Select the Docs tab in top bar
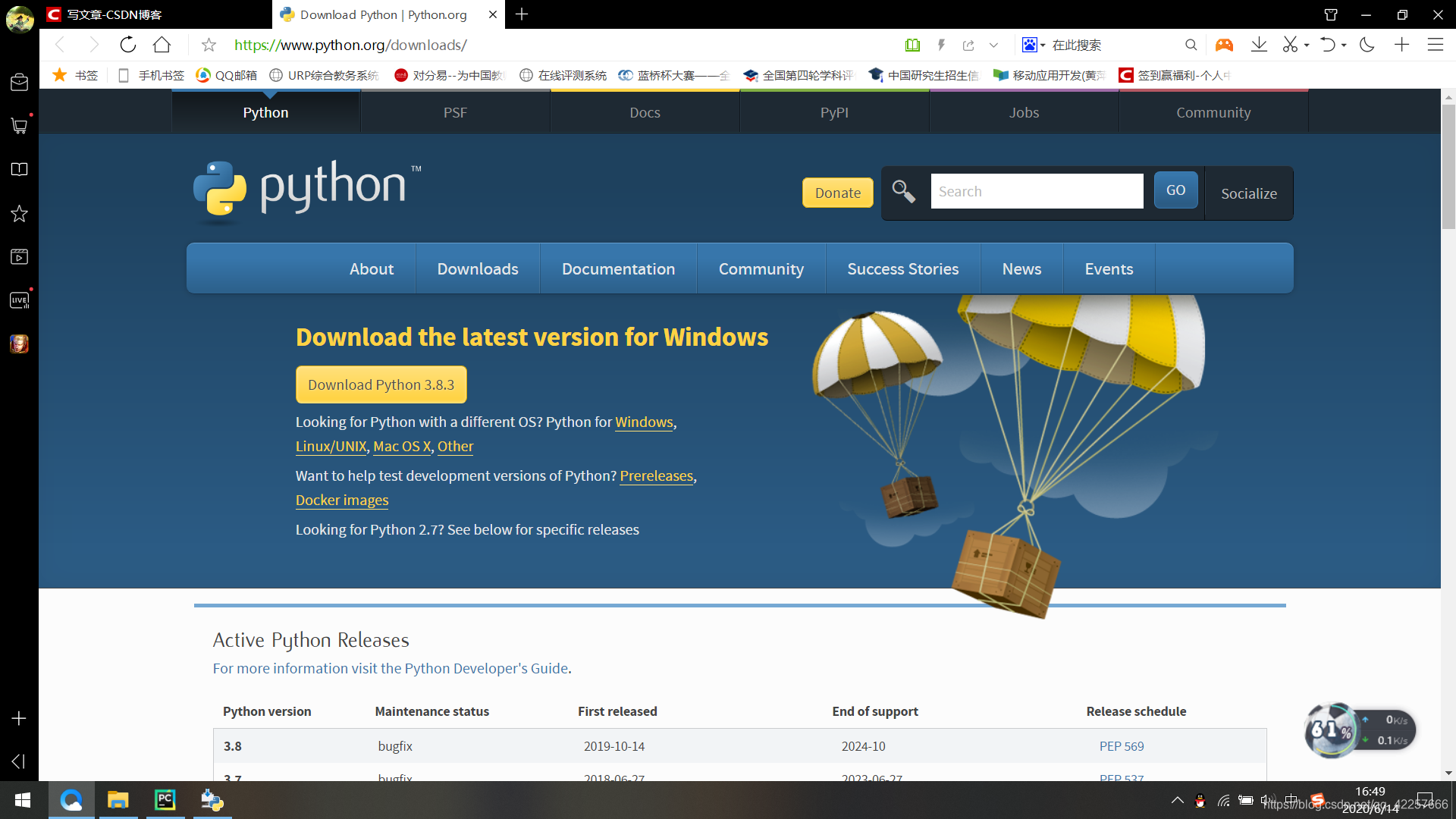The image size is (1456, 819). click(x=645, y=112)
